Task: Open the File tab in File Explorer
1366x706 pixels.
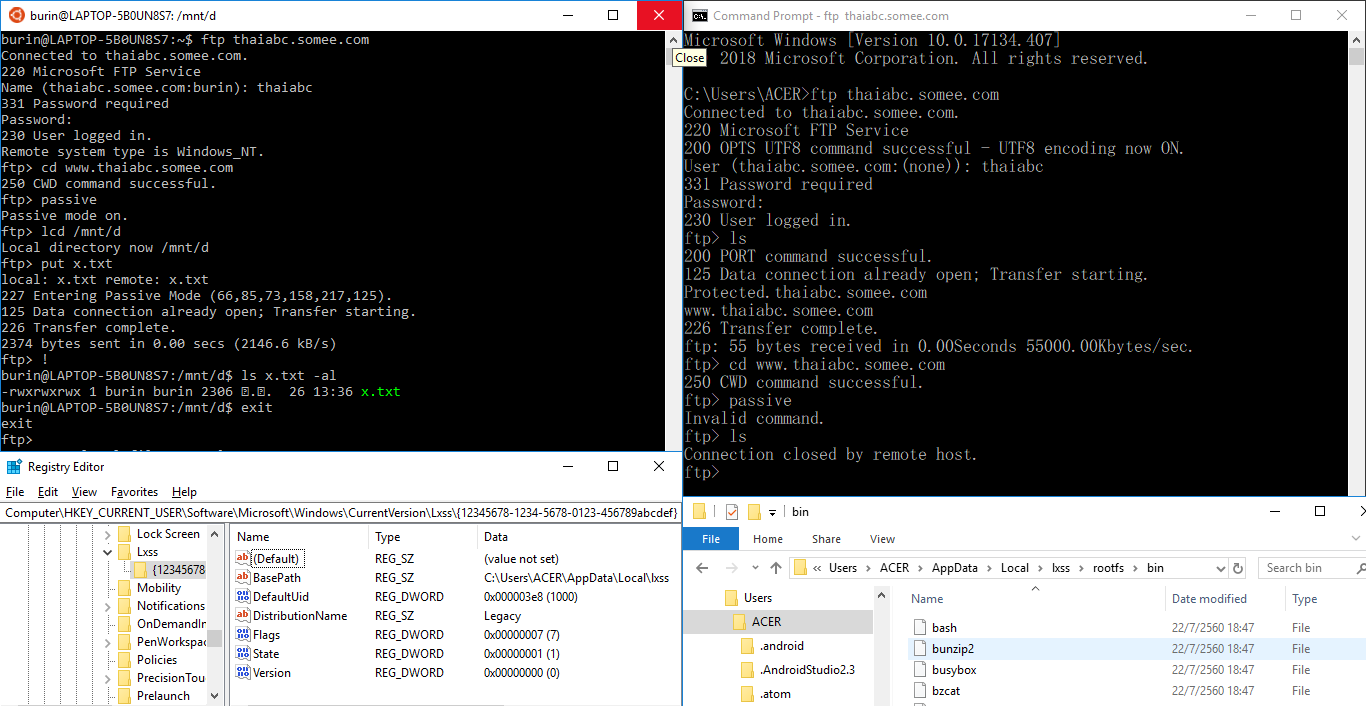Action: [711, 539]
